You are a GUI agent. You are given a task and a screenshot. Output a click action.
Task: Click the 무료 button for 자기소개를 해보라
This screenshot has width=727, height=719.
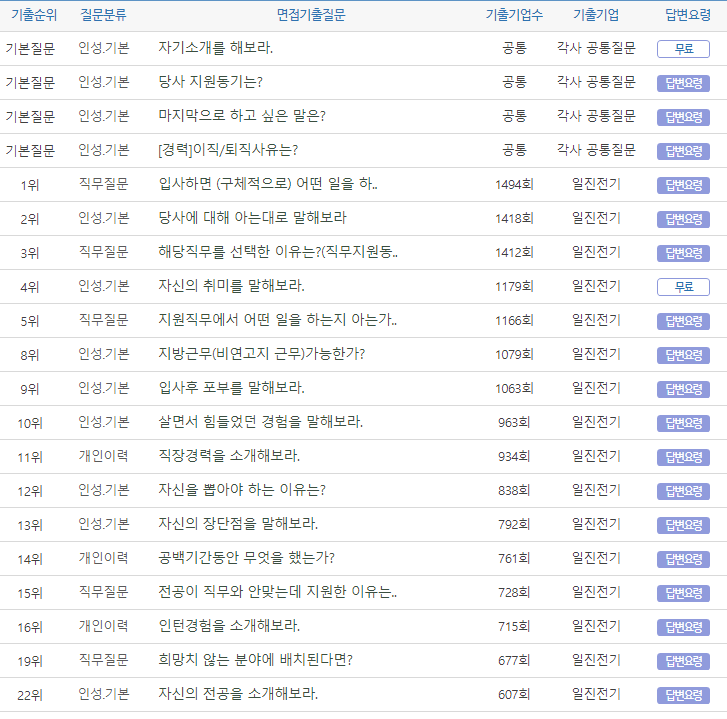[683, 49]
